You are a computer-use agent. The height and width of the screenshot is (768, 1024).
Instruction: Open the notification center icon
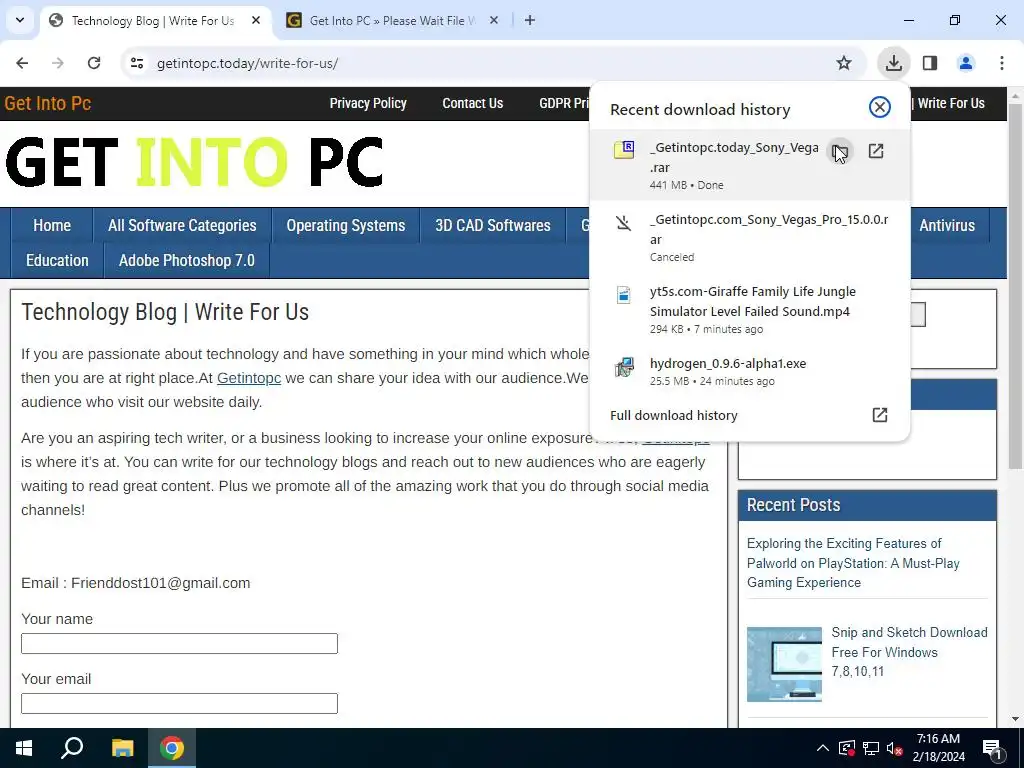click(992, 749)
